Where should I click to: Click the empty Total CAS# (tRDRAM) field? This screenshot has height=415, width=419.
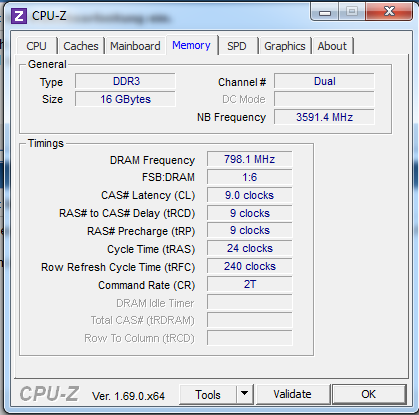point(250,320)
